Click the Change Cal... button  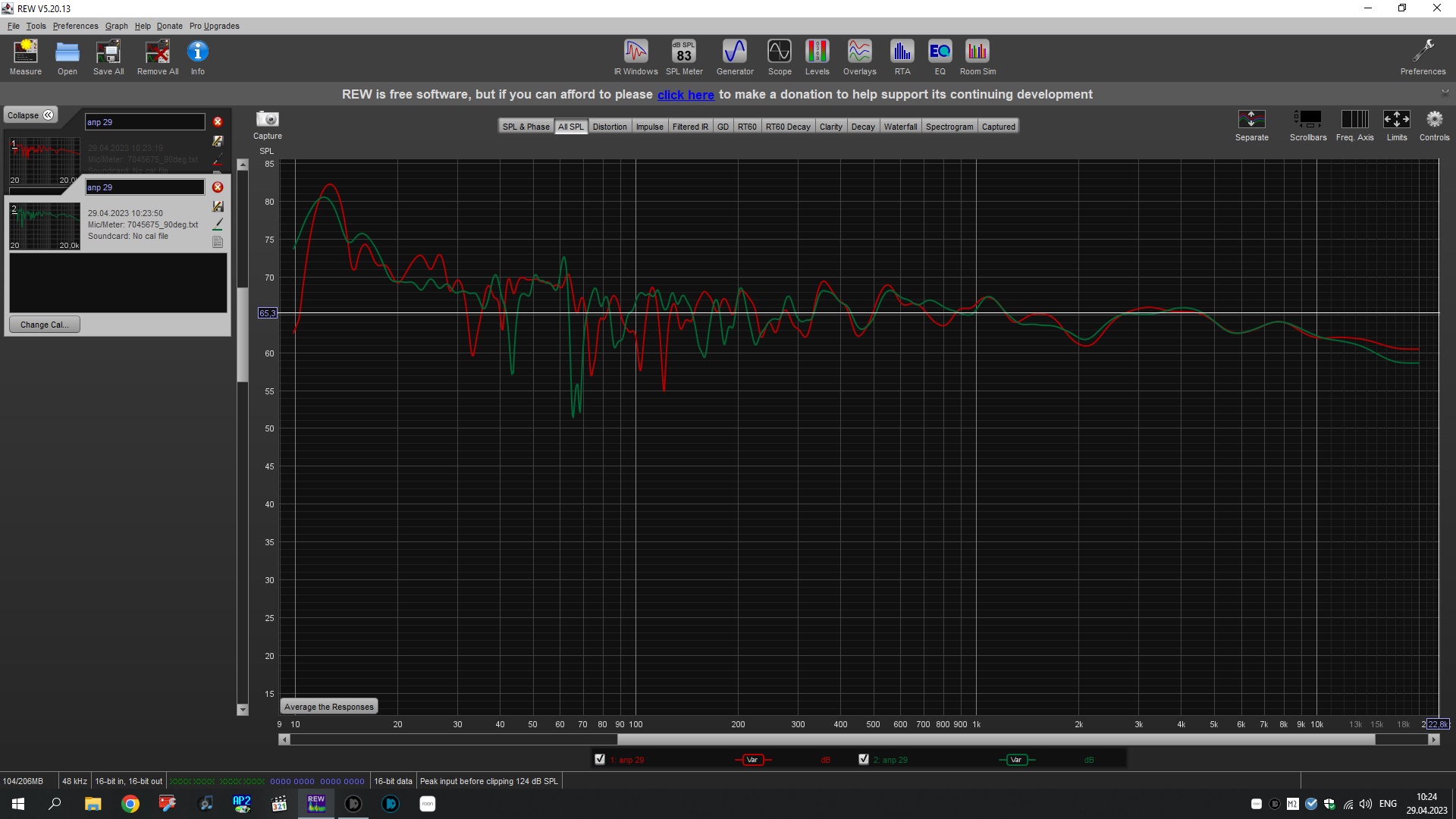[44, 325]
